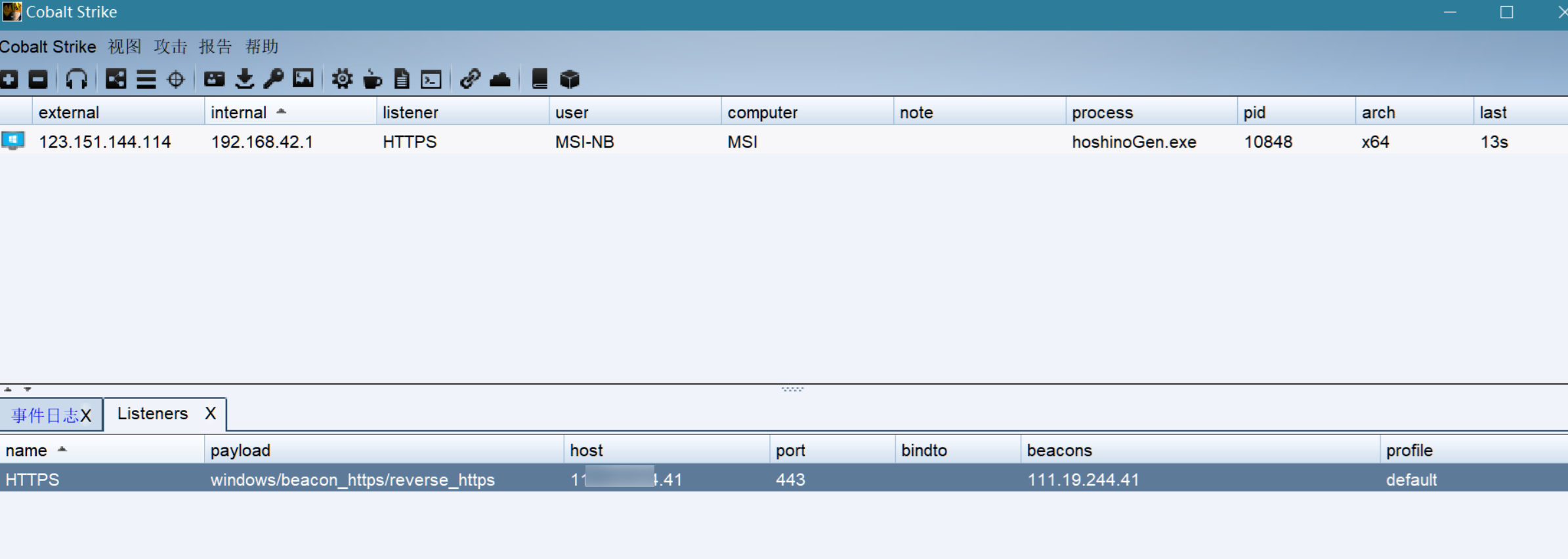
Task: Click the x64 arch cell
Action: (x=1376, y=142)
